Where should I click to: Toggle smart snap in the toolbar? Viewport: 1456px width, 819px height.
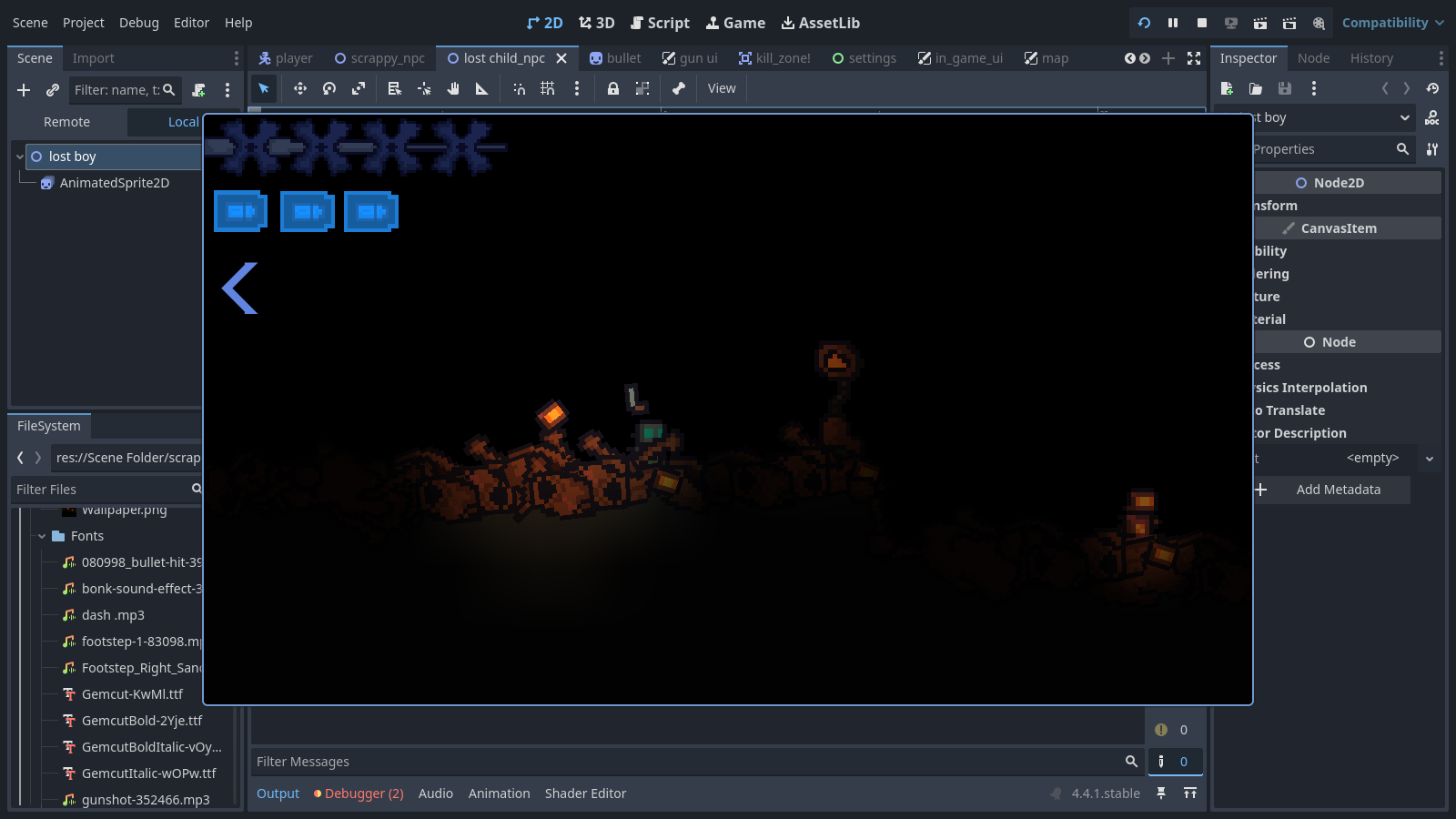click(x=519, y=88)
